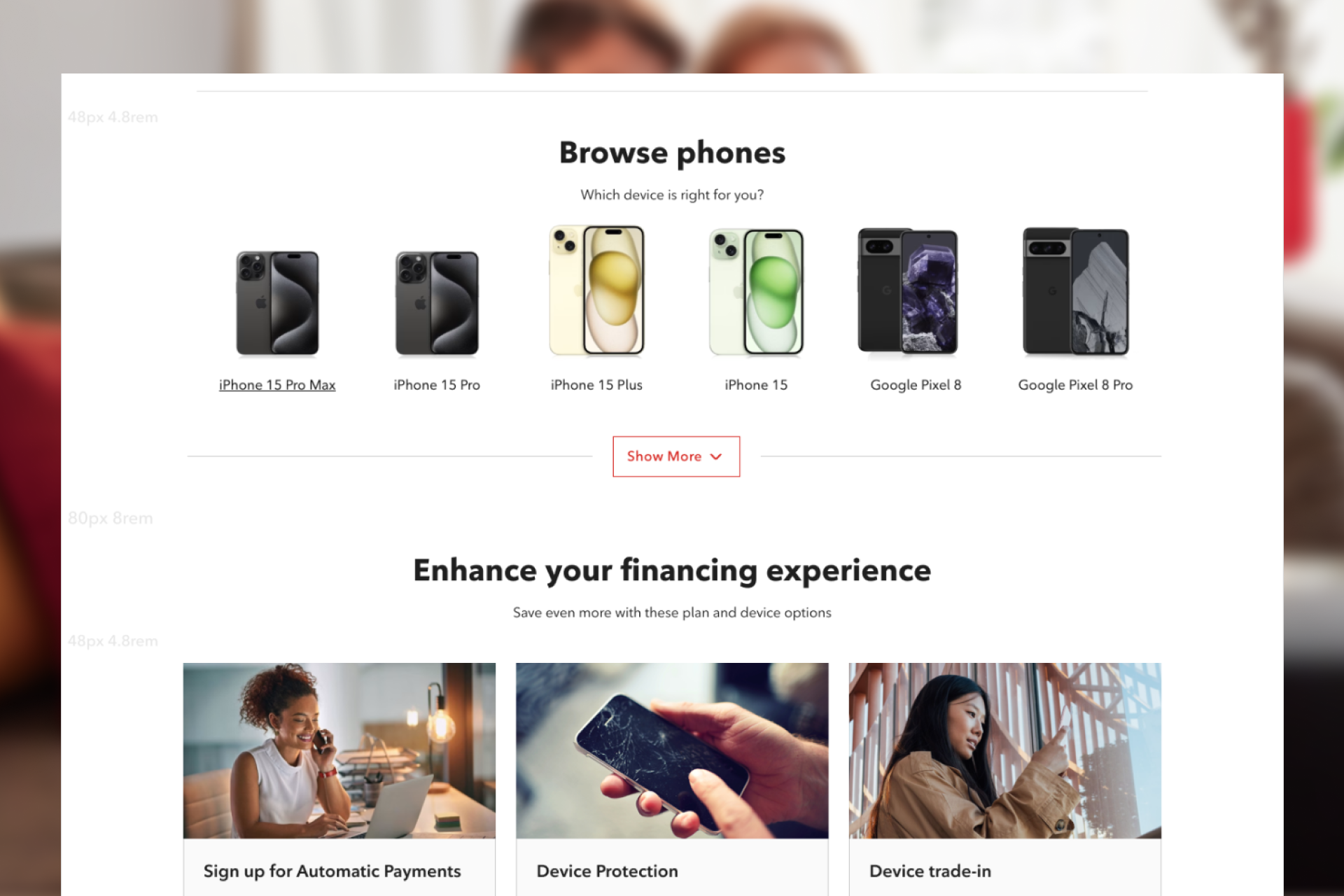
Task: Open the iPhone 15 Pro Max link
Action: [x=277, y=385]
